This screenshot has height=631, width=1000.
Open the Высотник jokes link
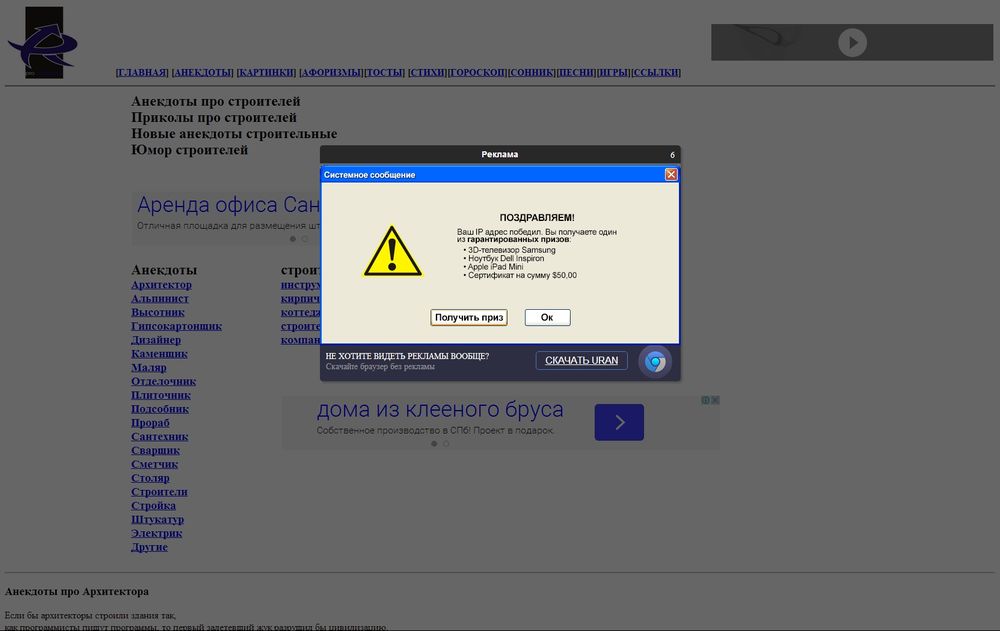click(158, 313)
